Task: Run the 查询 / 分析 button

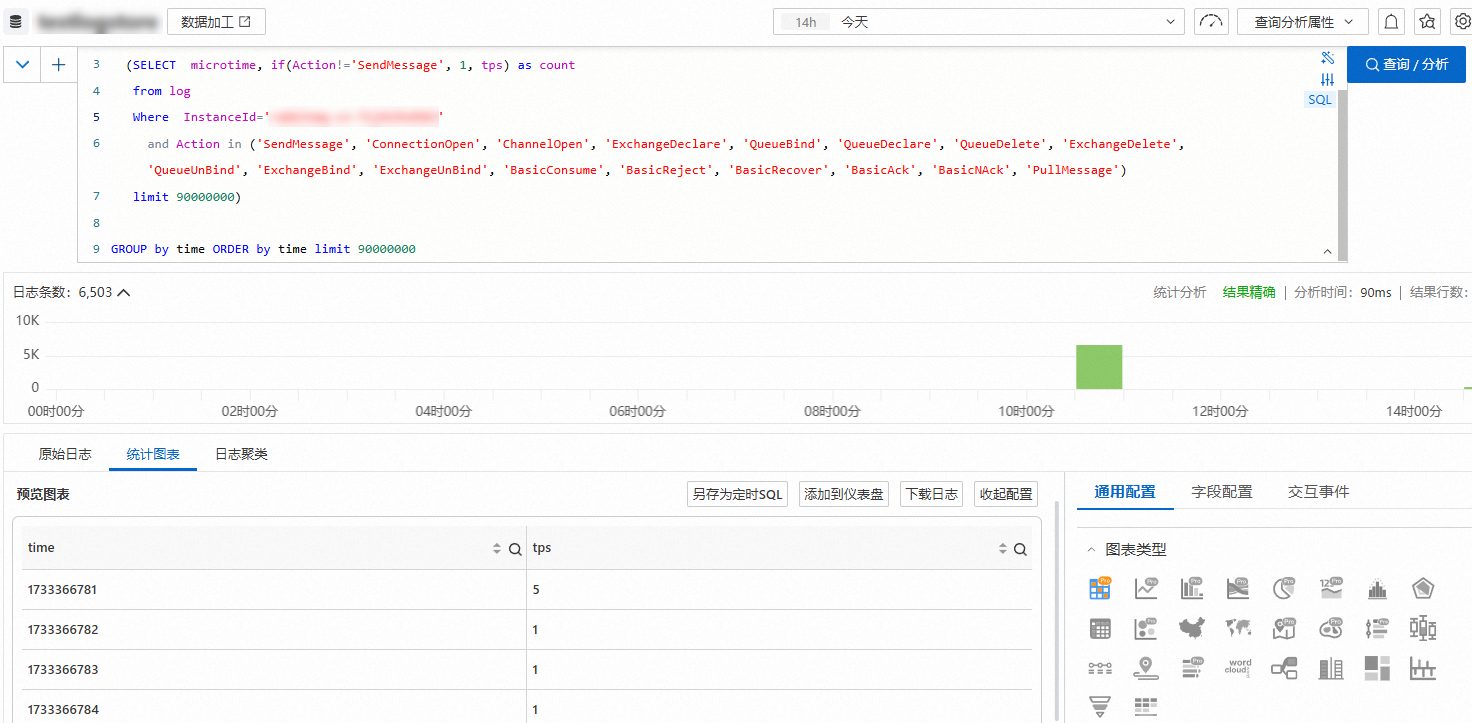Action: 1406,65
